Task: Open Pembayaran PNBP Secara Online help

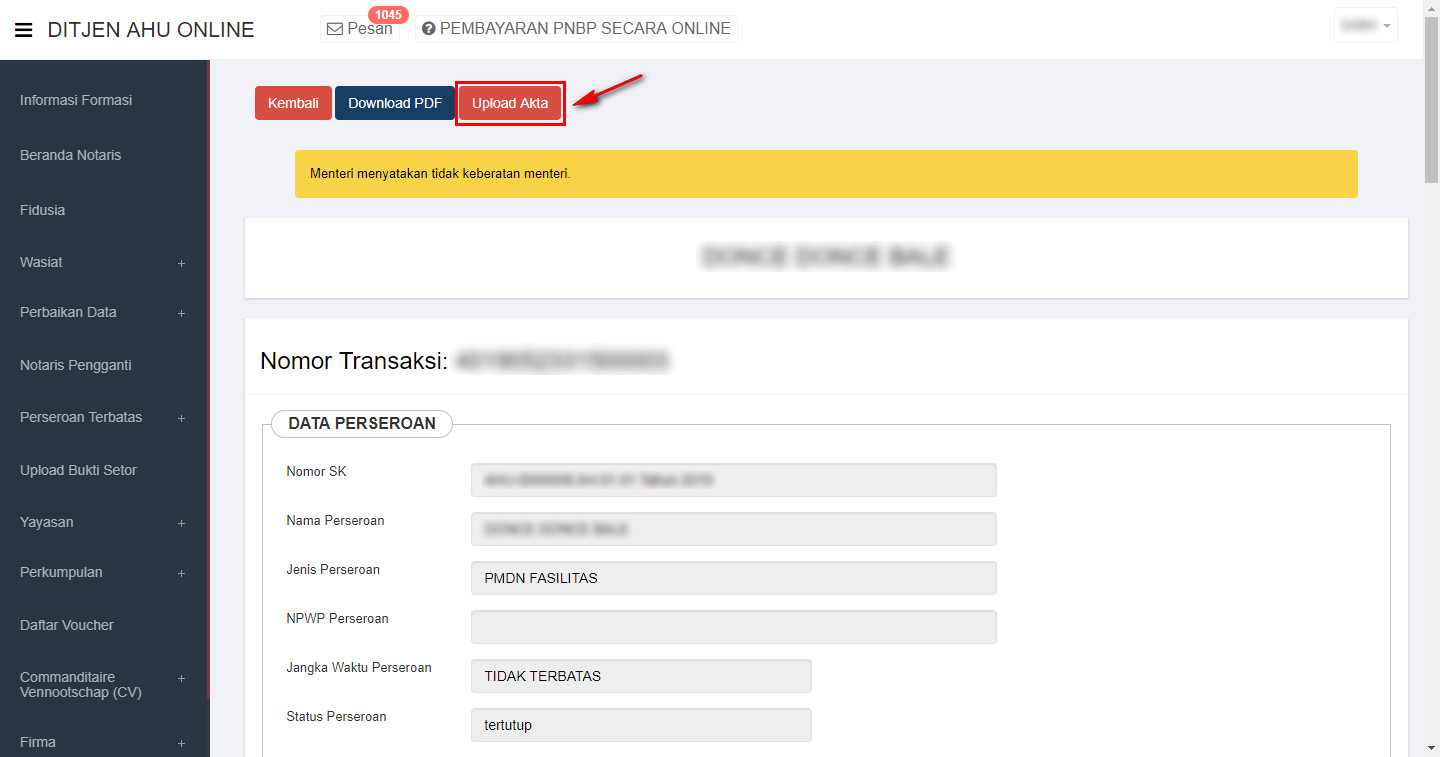Action: 576,29
